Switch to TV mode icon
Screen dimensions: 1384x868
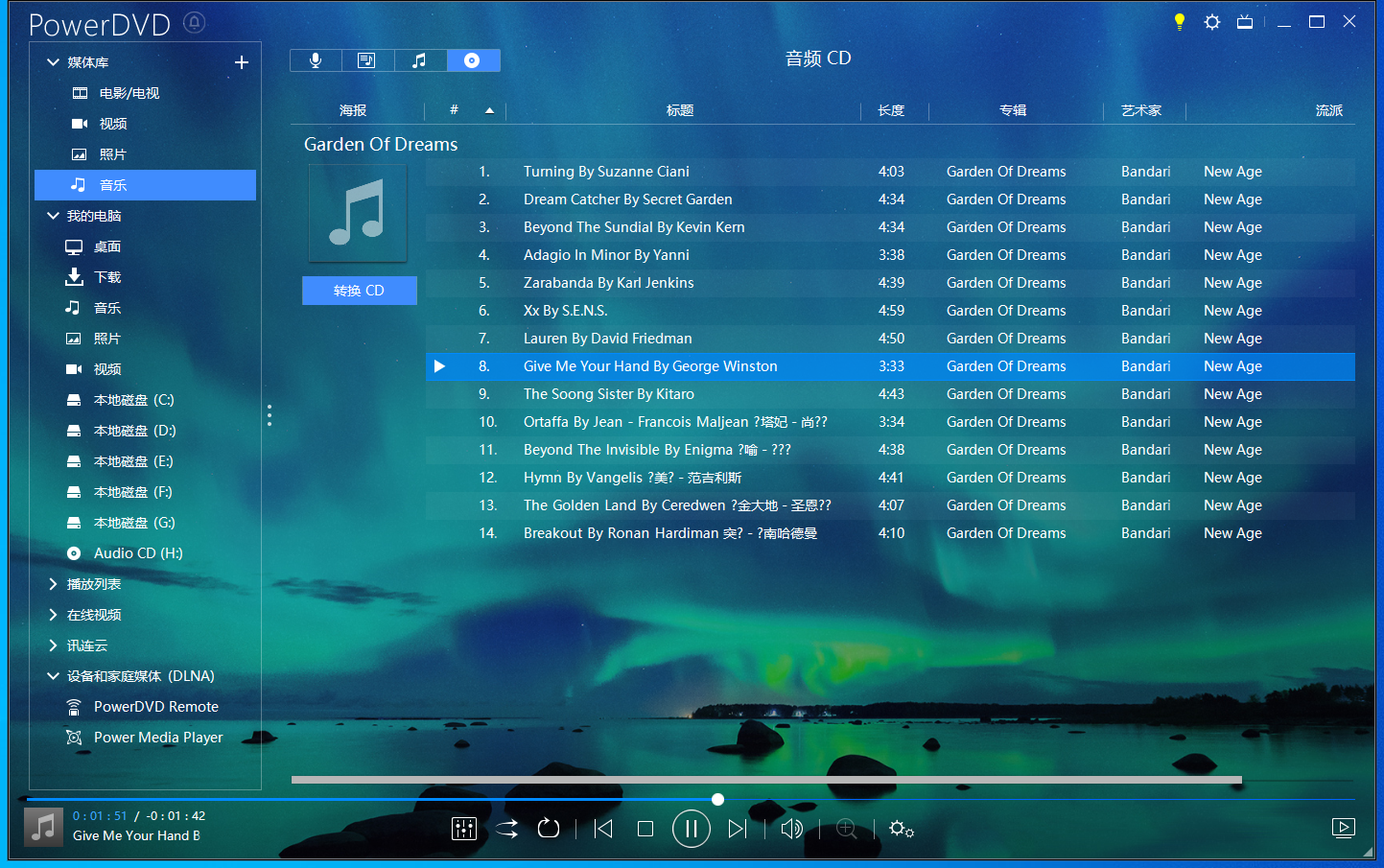(1245, 22)
